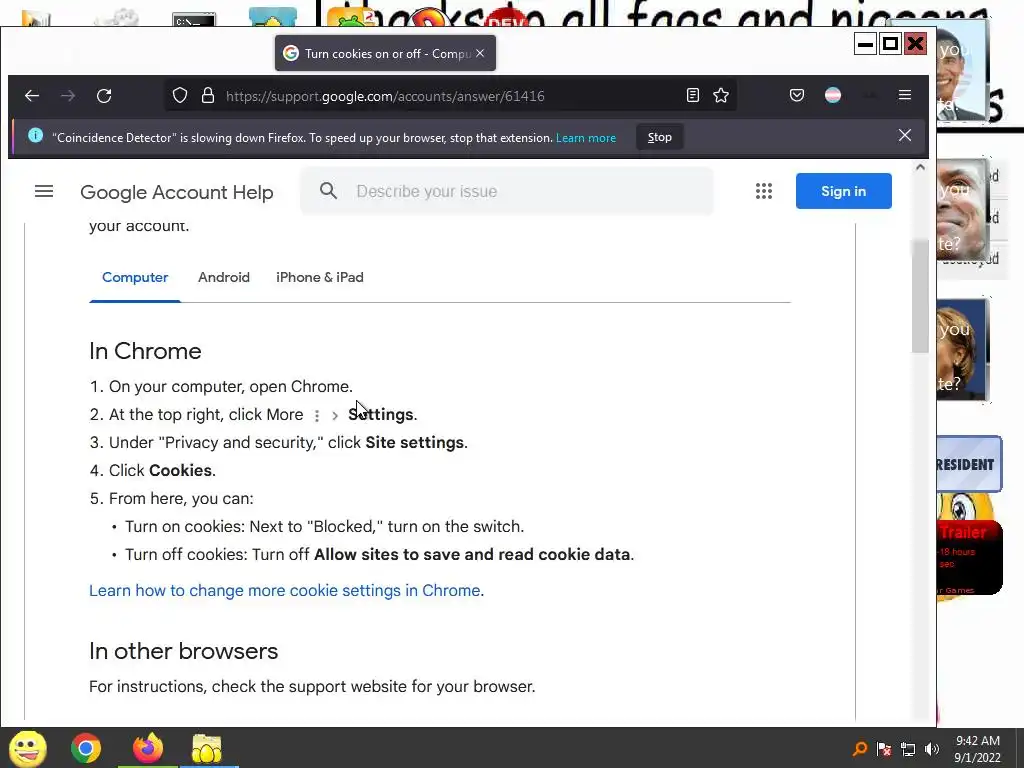Focus the Describe your issue field

tap(506, 191)
